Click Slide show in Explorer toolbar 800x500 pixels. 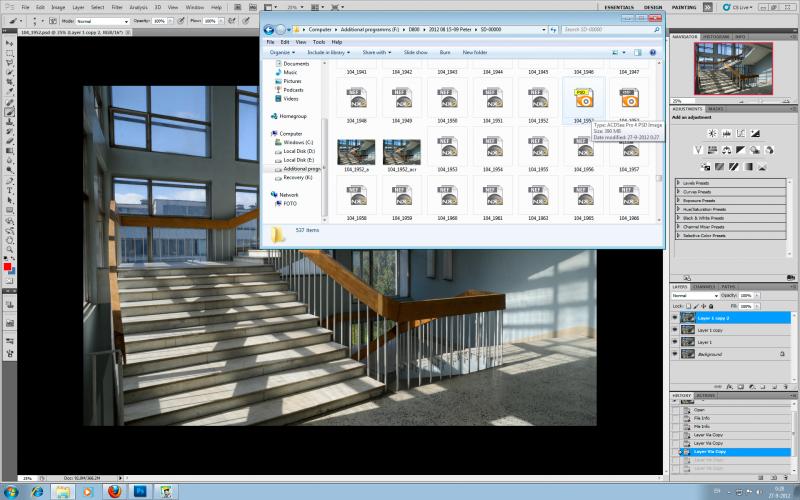(416, 53)
